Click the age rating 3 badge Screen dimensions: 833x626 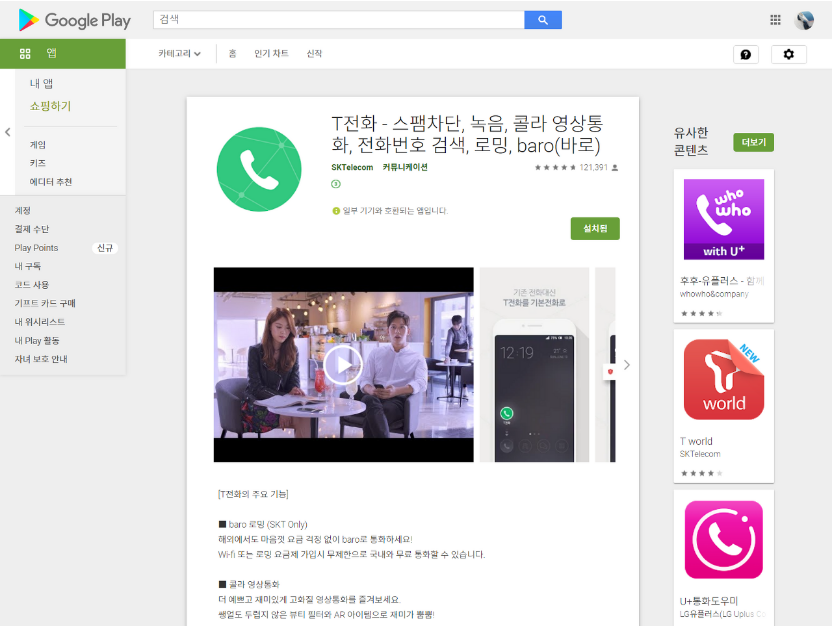(336, 184)
